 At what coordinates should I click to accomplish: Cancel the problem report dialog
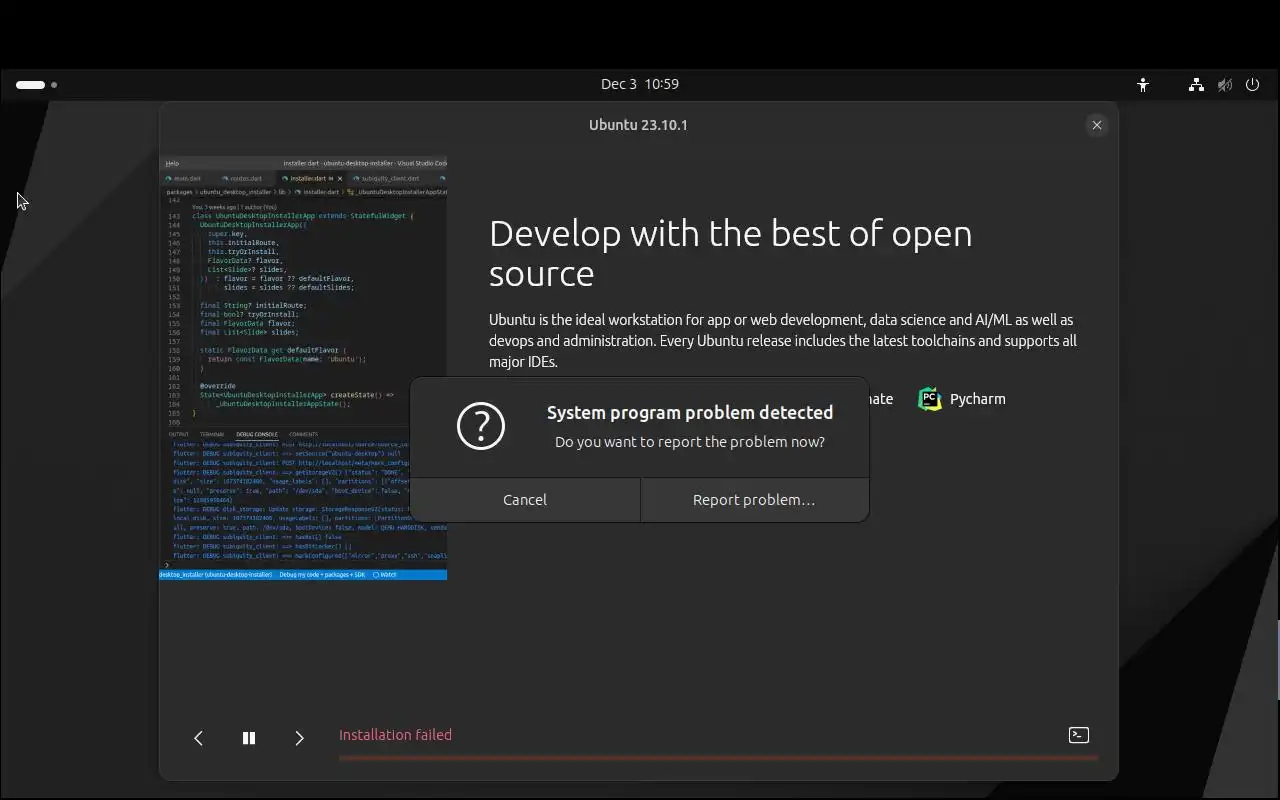(525, 500)
